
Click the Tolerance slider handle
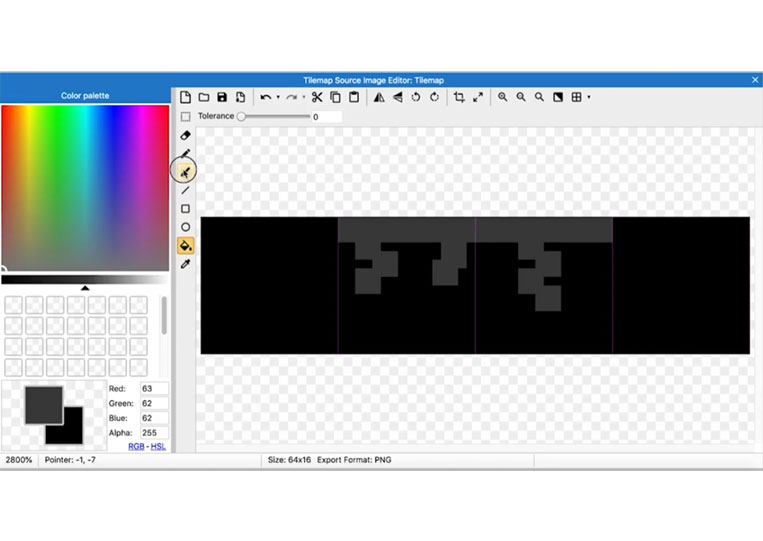[241, 117]
